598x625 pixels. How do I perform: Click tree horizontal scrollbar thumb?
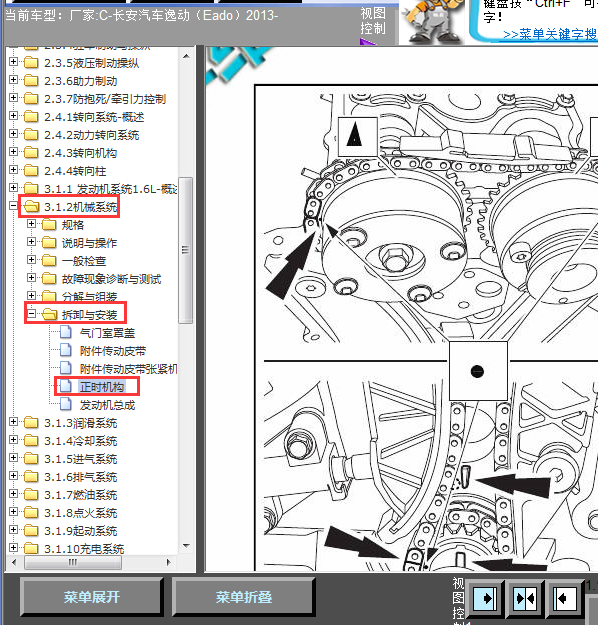point(73,562)
